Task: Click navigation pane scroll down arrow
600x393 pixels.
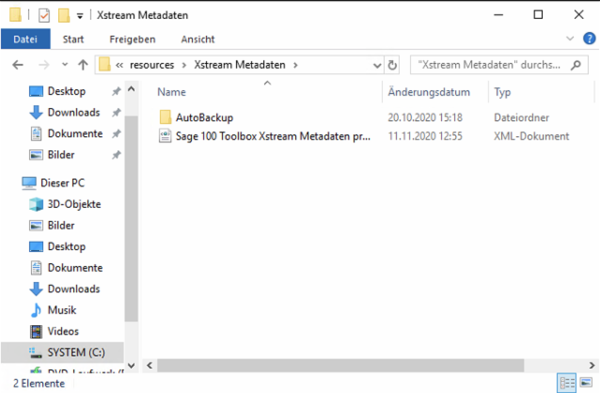Action: [x=131, y=365]
